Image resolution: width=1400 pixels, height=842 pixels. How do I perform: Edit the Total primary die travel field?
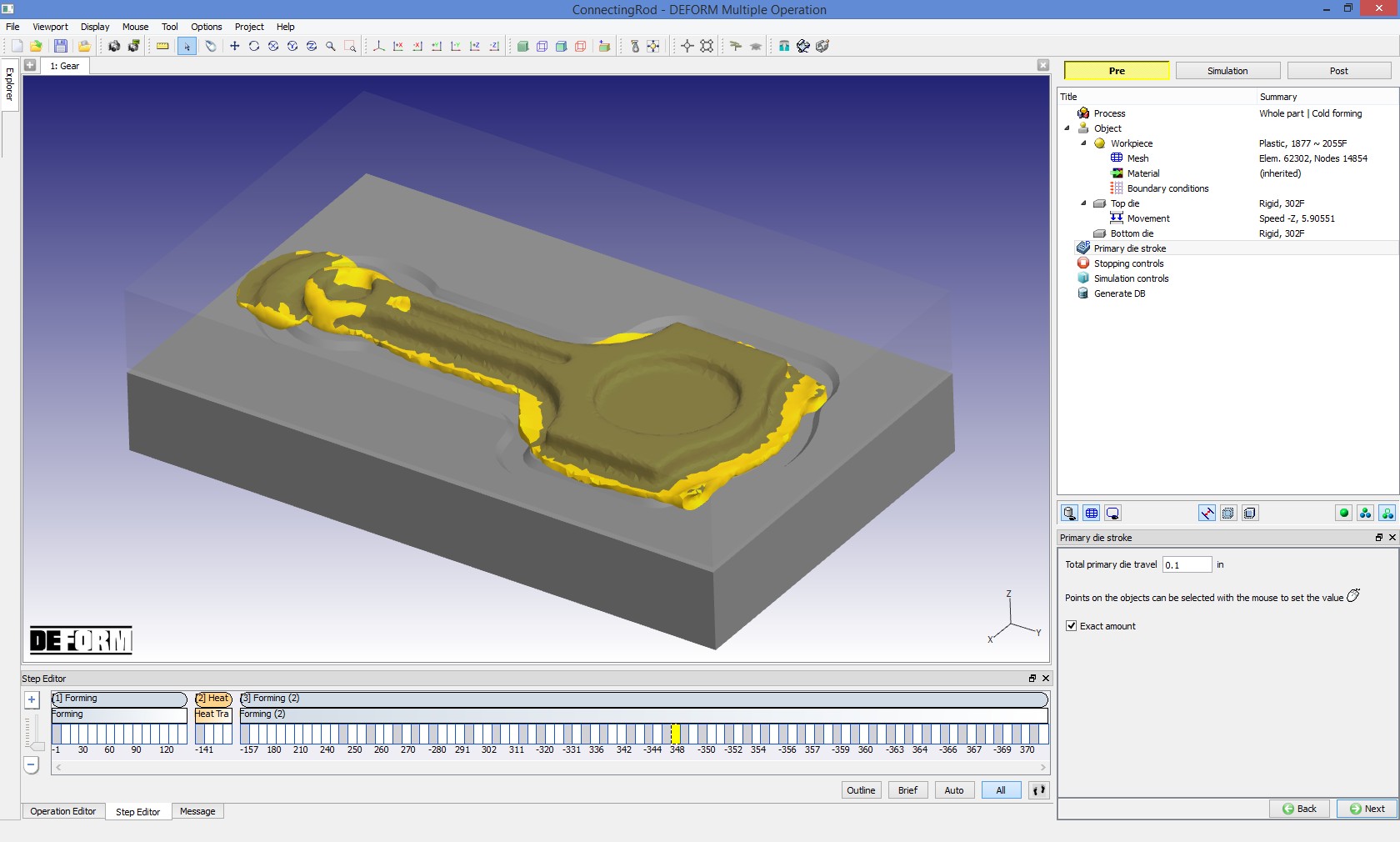(x=1187, y=564)
